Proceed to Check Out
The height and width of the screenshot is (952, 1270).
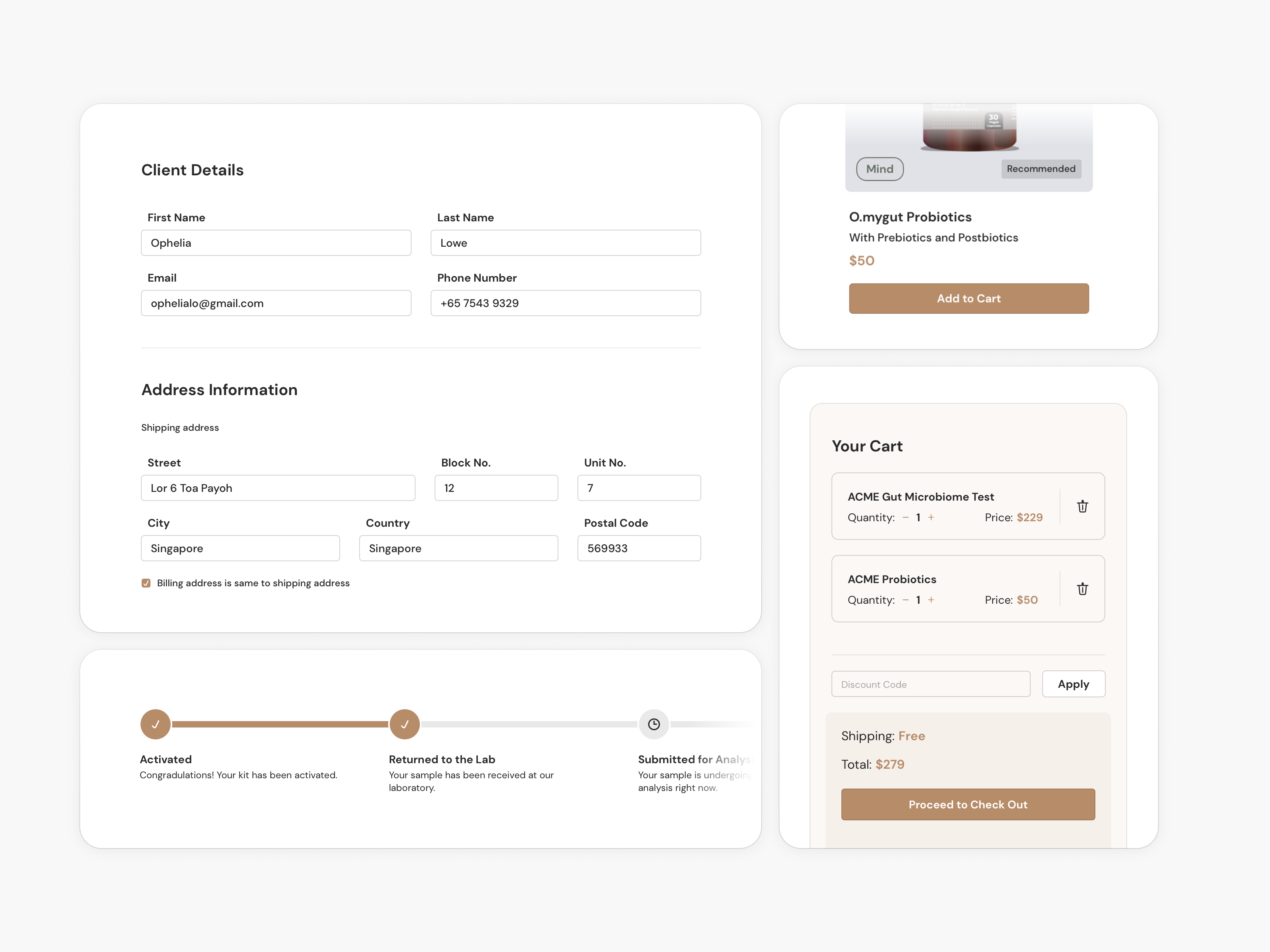click(968, 804)
